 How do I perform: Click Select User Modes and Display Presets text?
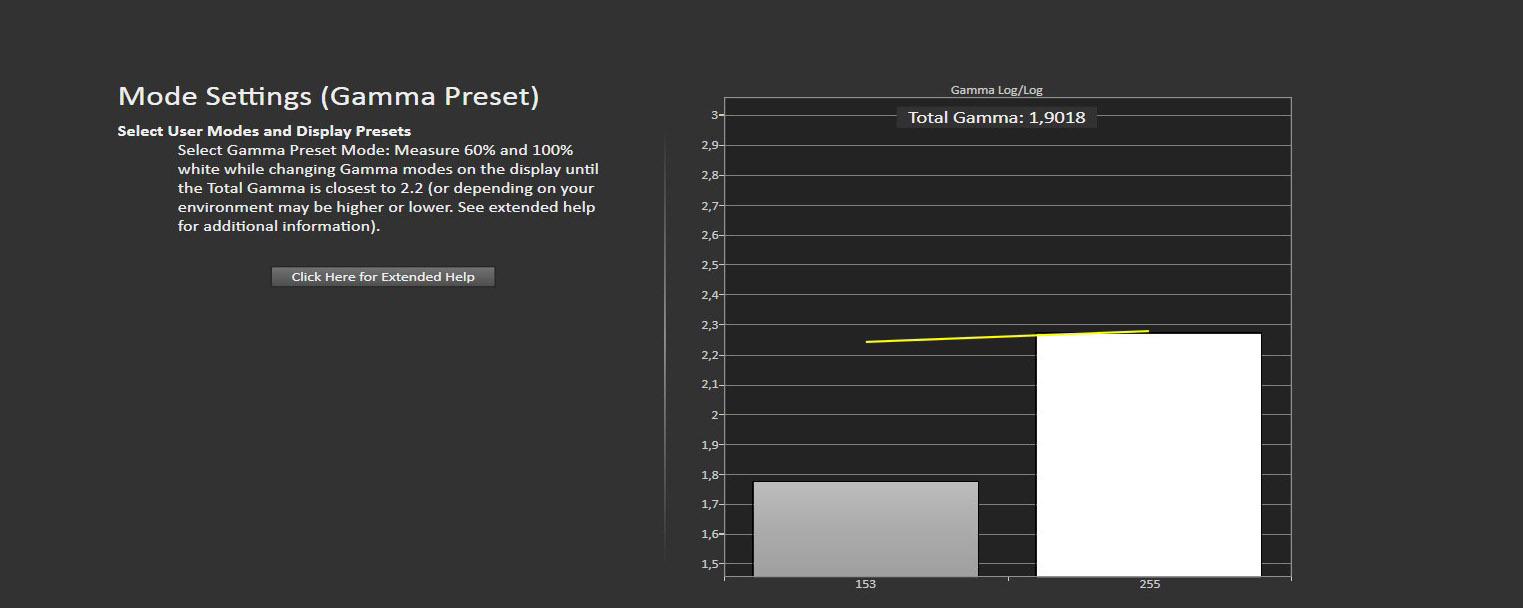264,131
